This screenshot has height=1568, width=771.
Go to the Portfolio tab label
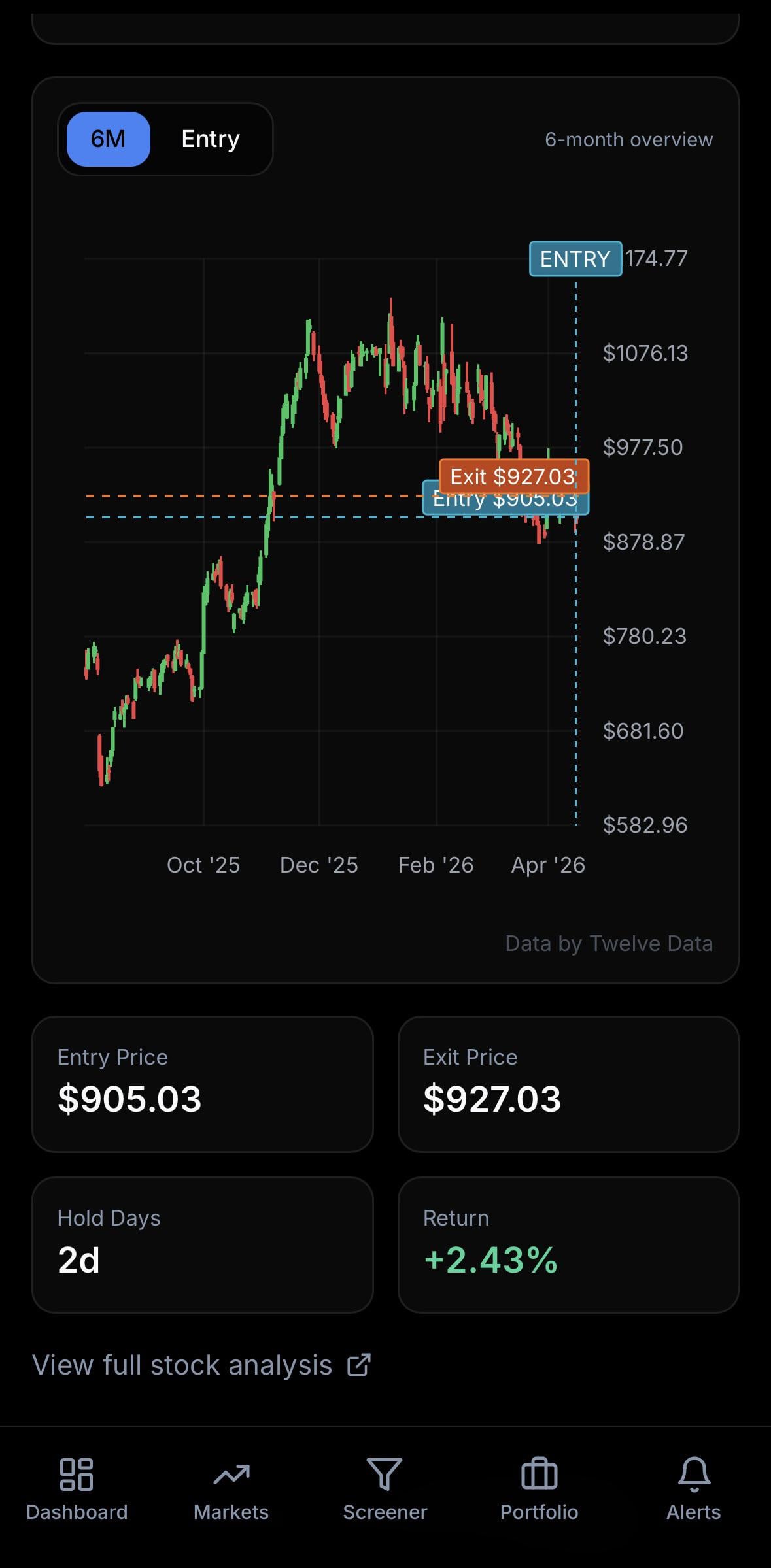pos(539,1512)
